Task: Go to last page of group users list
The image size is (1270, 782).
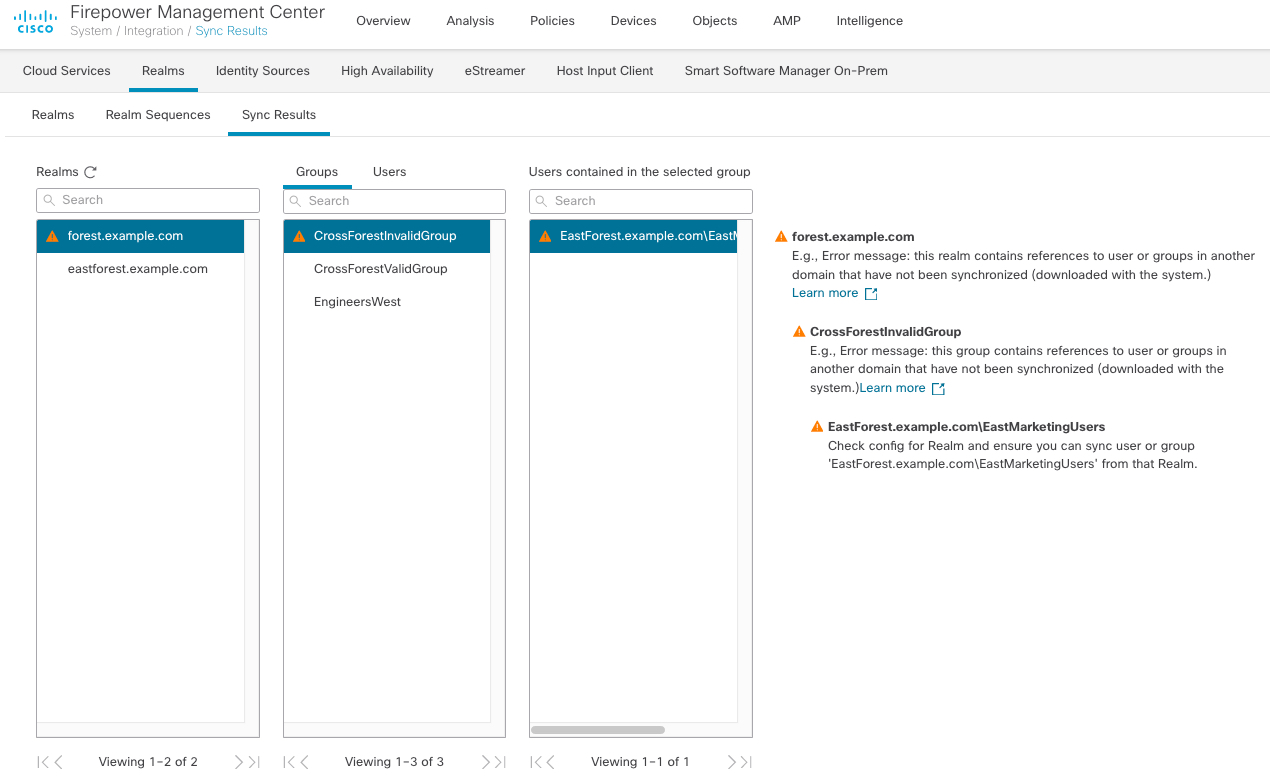Action: (746, 762)
